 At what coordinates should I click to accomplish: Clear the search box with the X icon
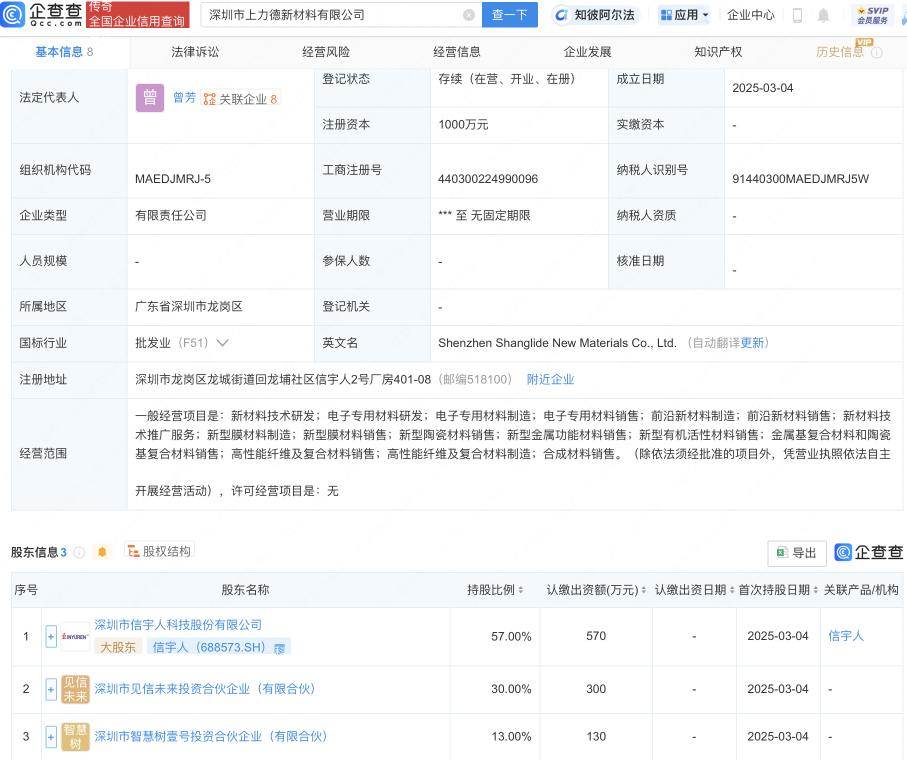click(469, 15)
